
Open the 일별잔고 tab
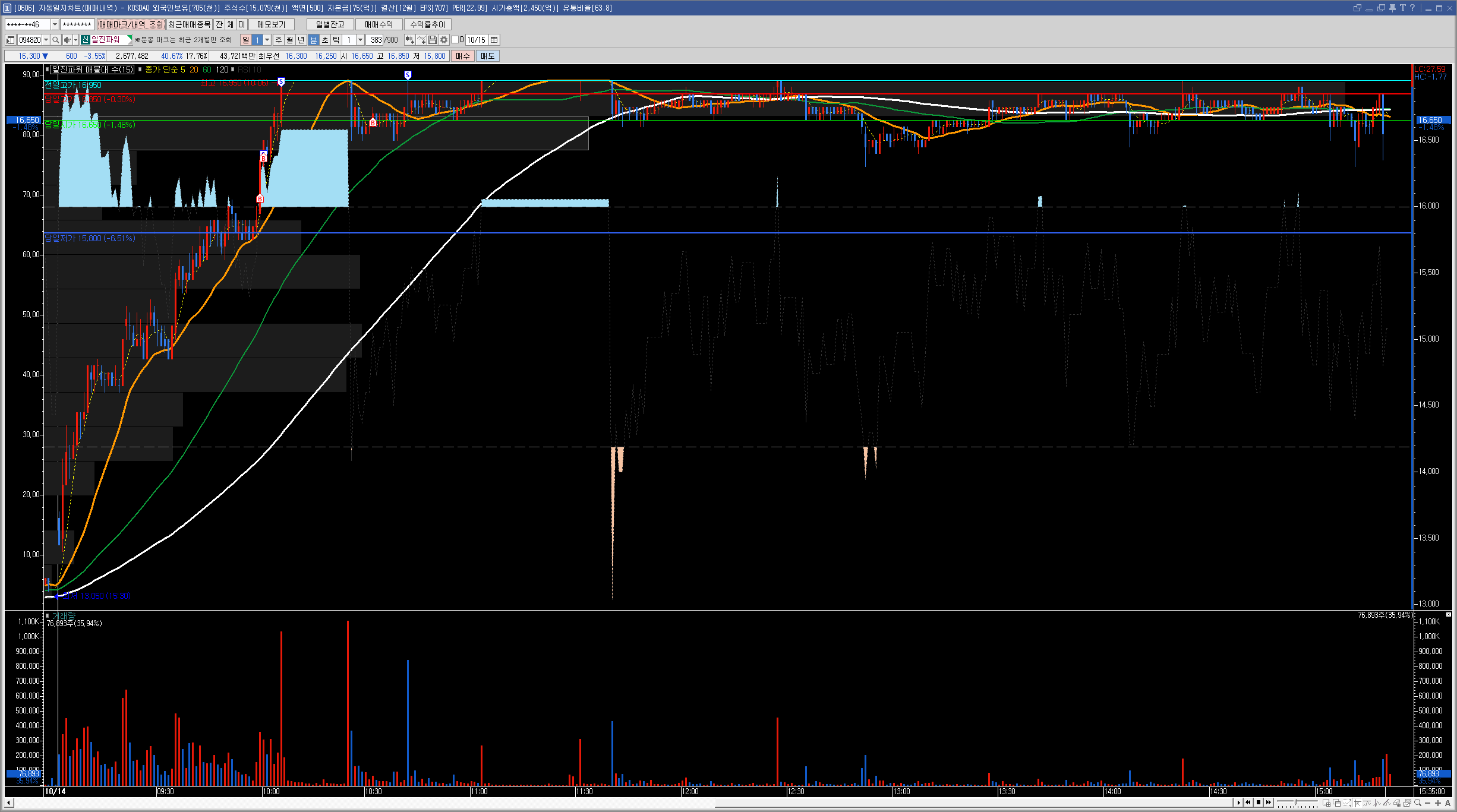pos(330,24)
